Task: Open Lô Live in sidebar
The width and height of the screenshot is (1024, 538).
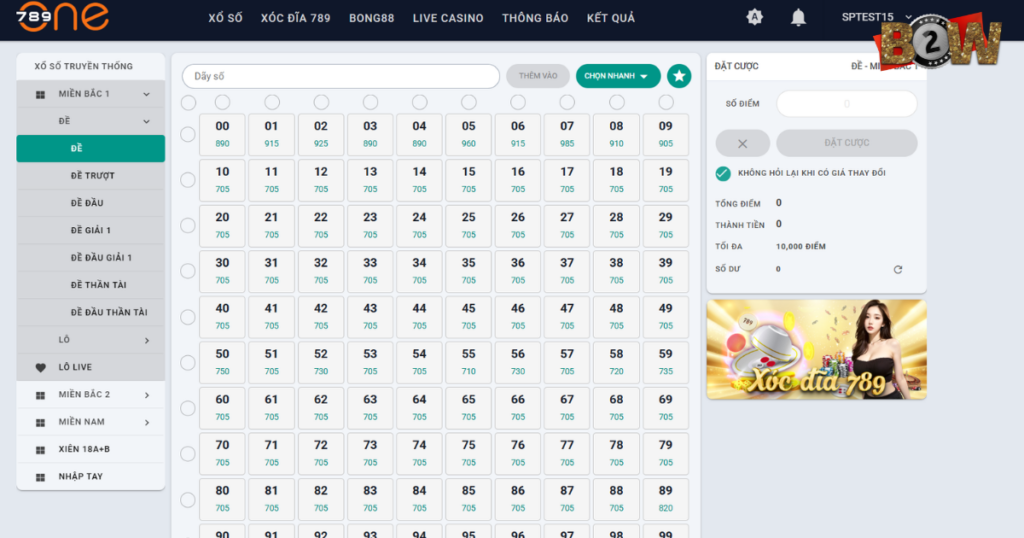Action: coord(91,368)
